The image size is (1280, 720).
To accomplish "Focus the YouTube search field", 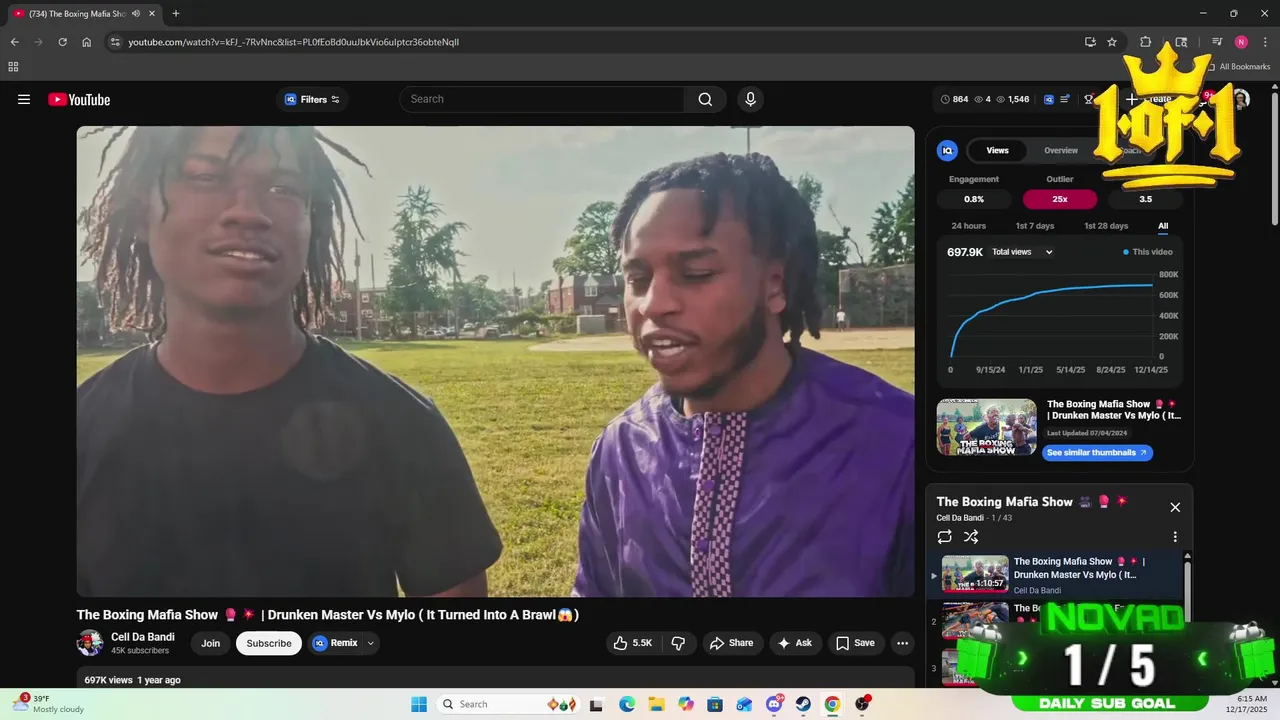I will click(x=543, y=99).
